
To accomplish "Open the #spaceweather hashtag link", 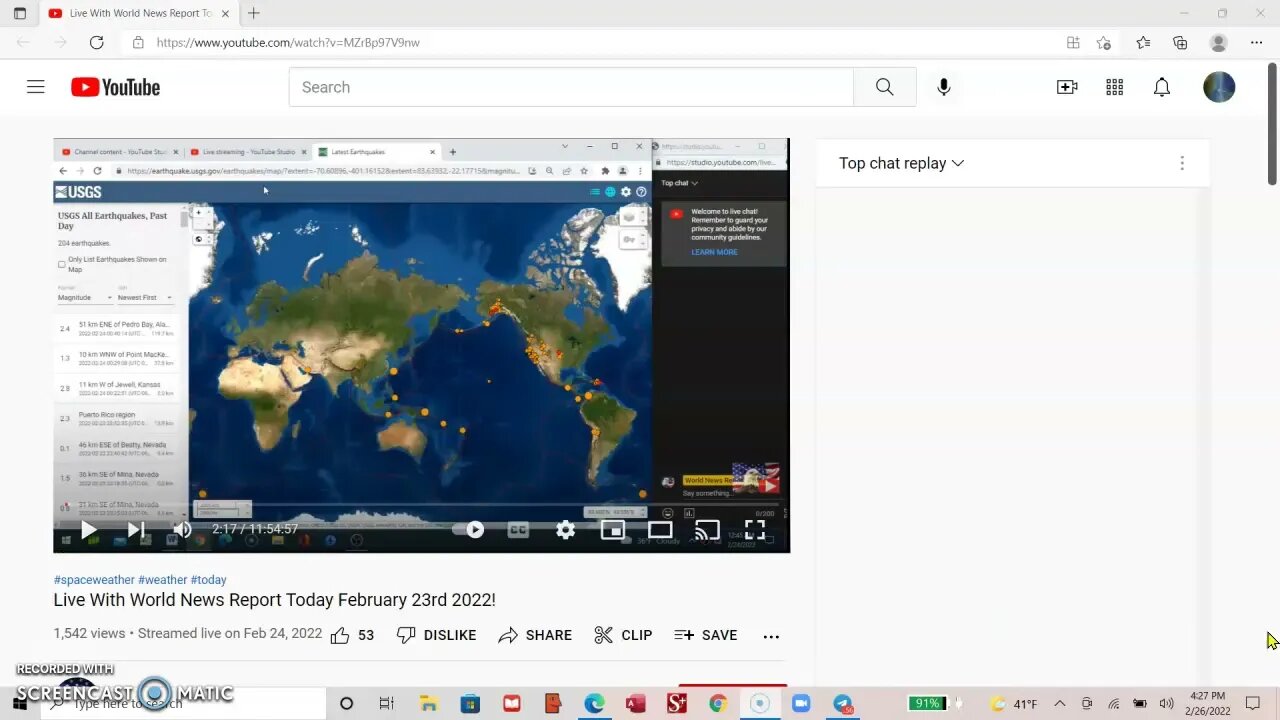I will (94, 580).
